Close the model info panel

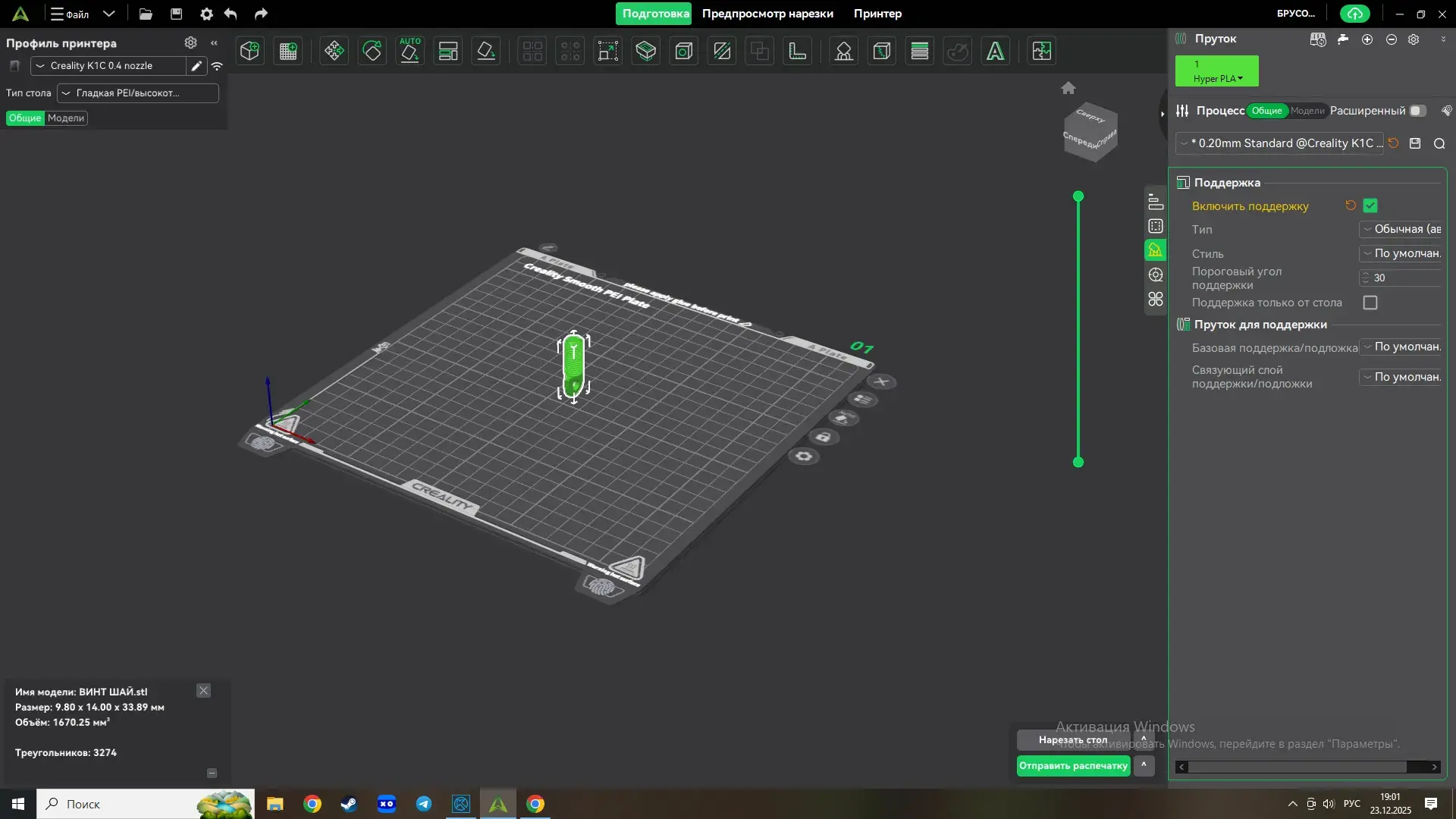click(203, 691)
